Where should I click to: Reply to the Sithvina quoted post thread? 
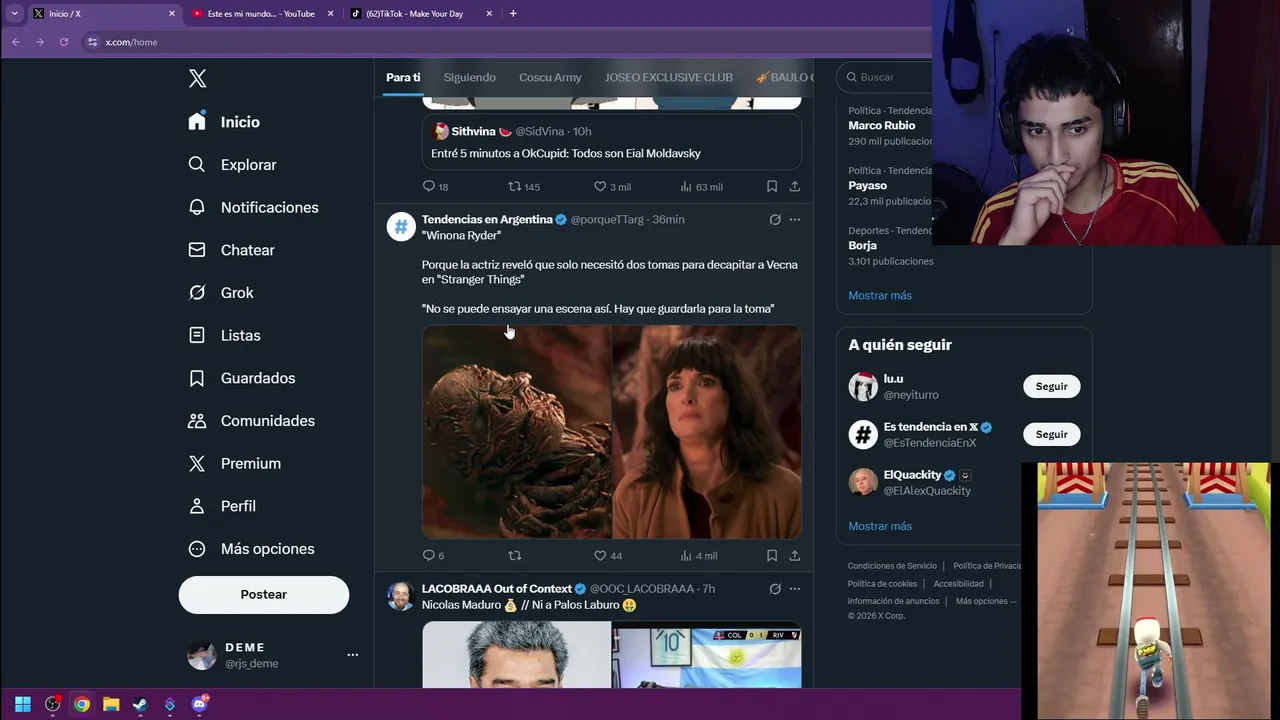pos(435,187)
